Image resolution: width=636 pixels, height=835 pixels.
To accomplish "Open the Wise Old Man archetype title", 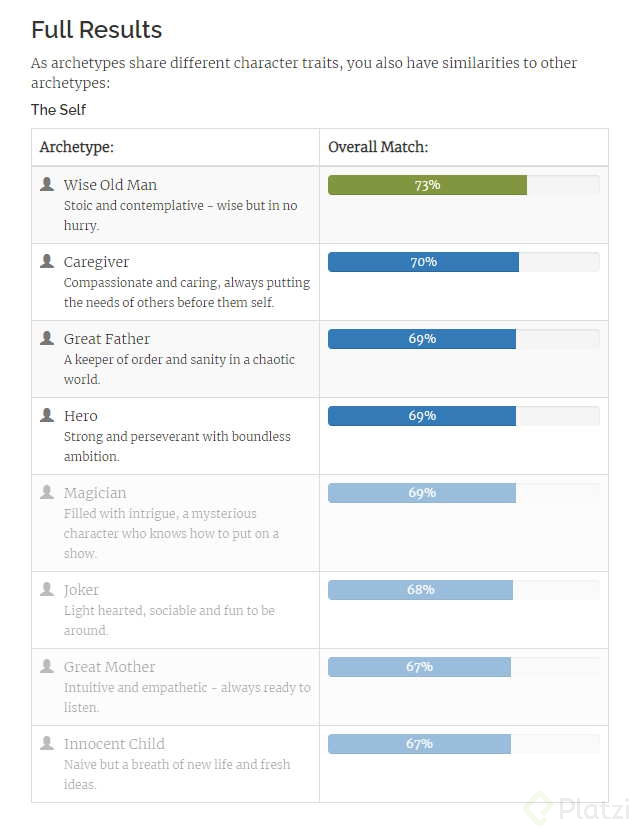I will point(110,185).
